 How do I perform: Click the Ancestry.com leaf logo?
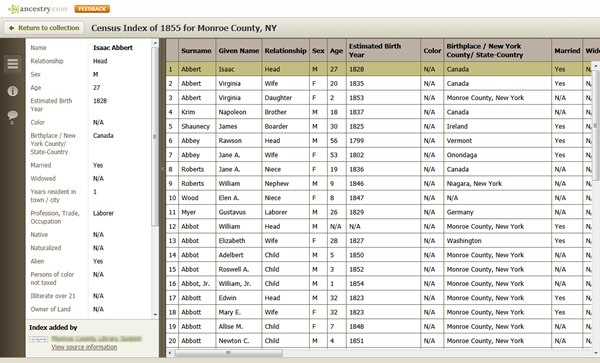(38, 9)
